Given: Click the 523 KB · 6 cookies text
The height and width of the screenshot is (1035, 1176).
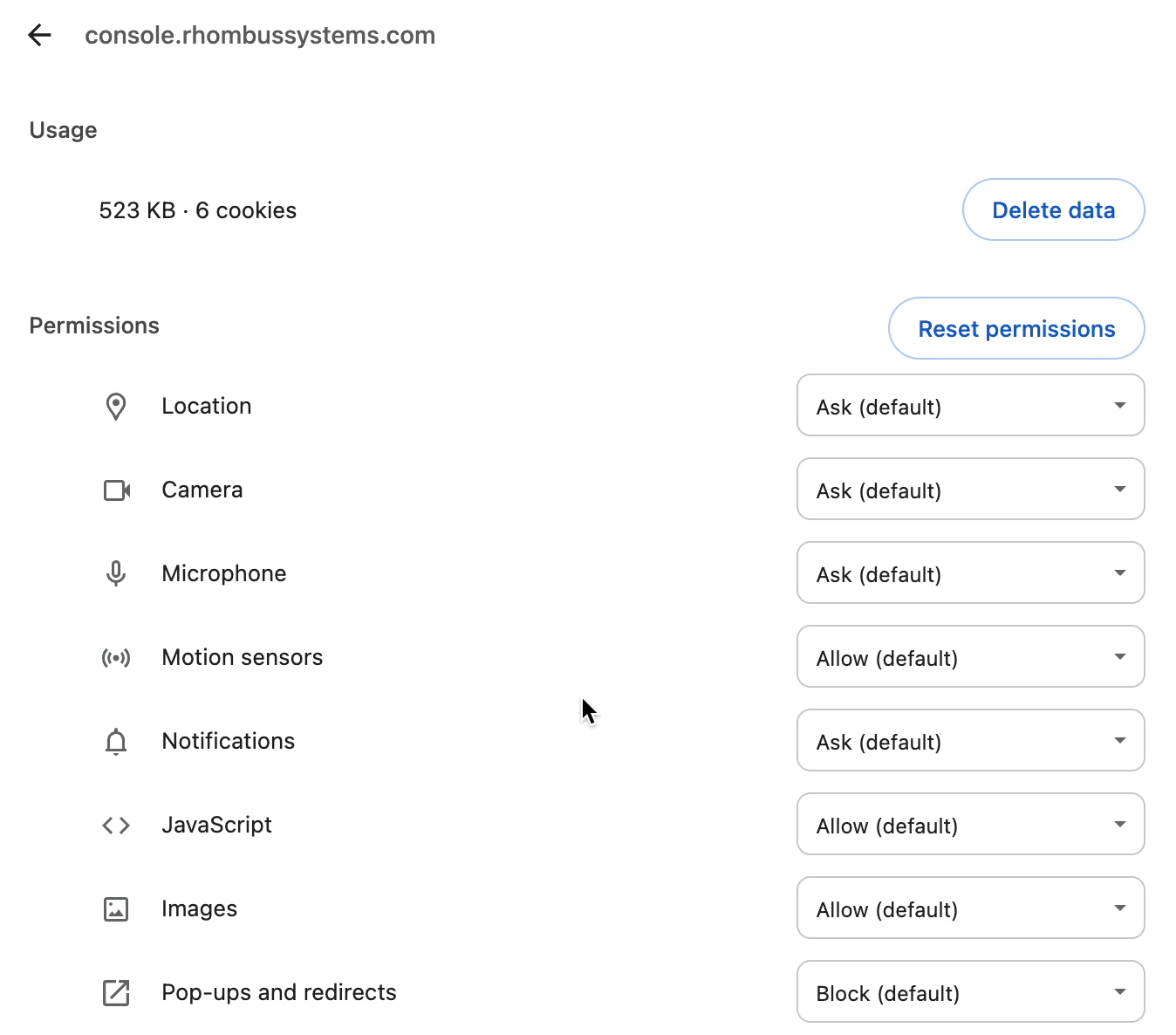Looking at the screenshot, I should tap(198, 210).
